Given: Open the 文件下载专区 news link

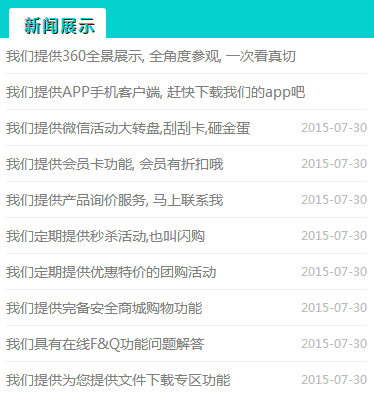Looking at the screenshot, I should point(118,380).
